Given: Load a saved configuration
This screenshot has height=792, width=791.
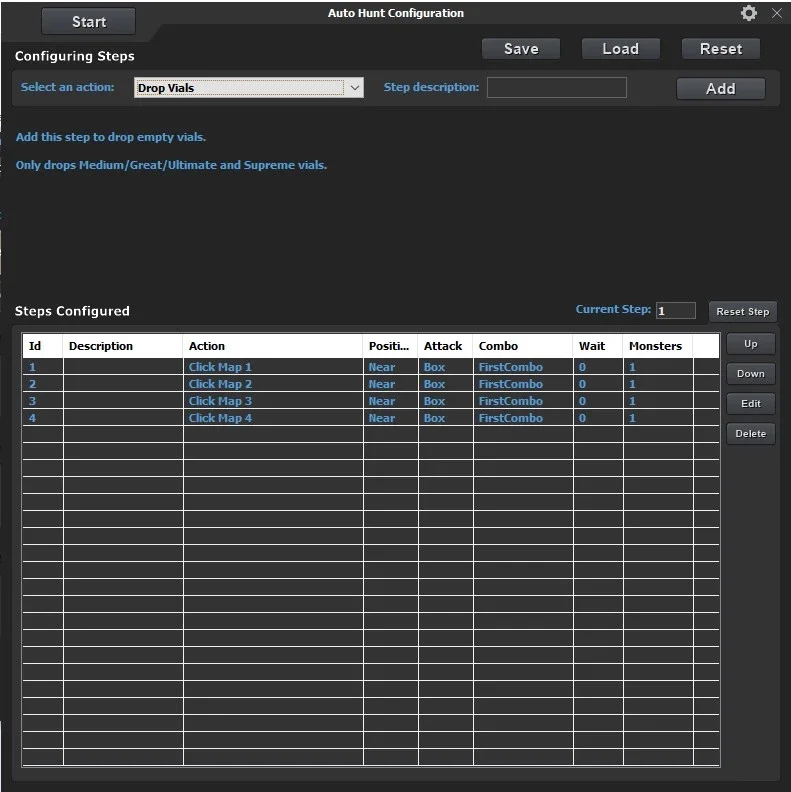Looking at the screenshot, I should [620, 49].
